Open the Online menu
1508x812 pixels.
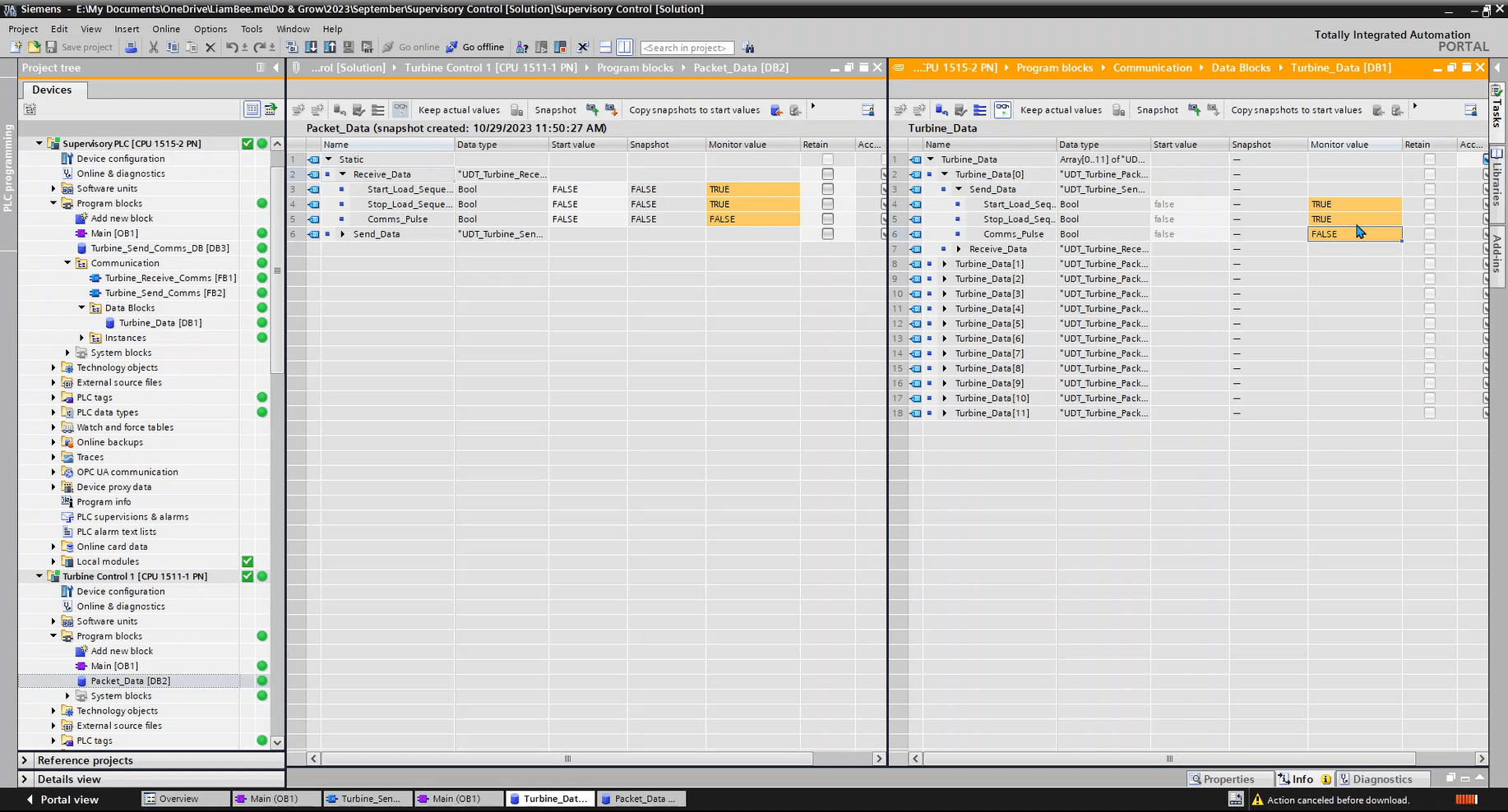coord(165,29)
